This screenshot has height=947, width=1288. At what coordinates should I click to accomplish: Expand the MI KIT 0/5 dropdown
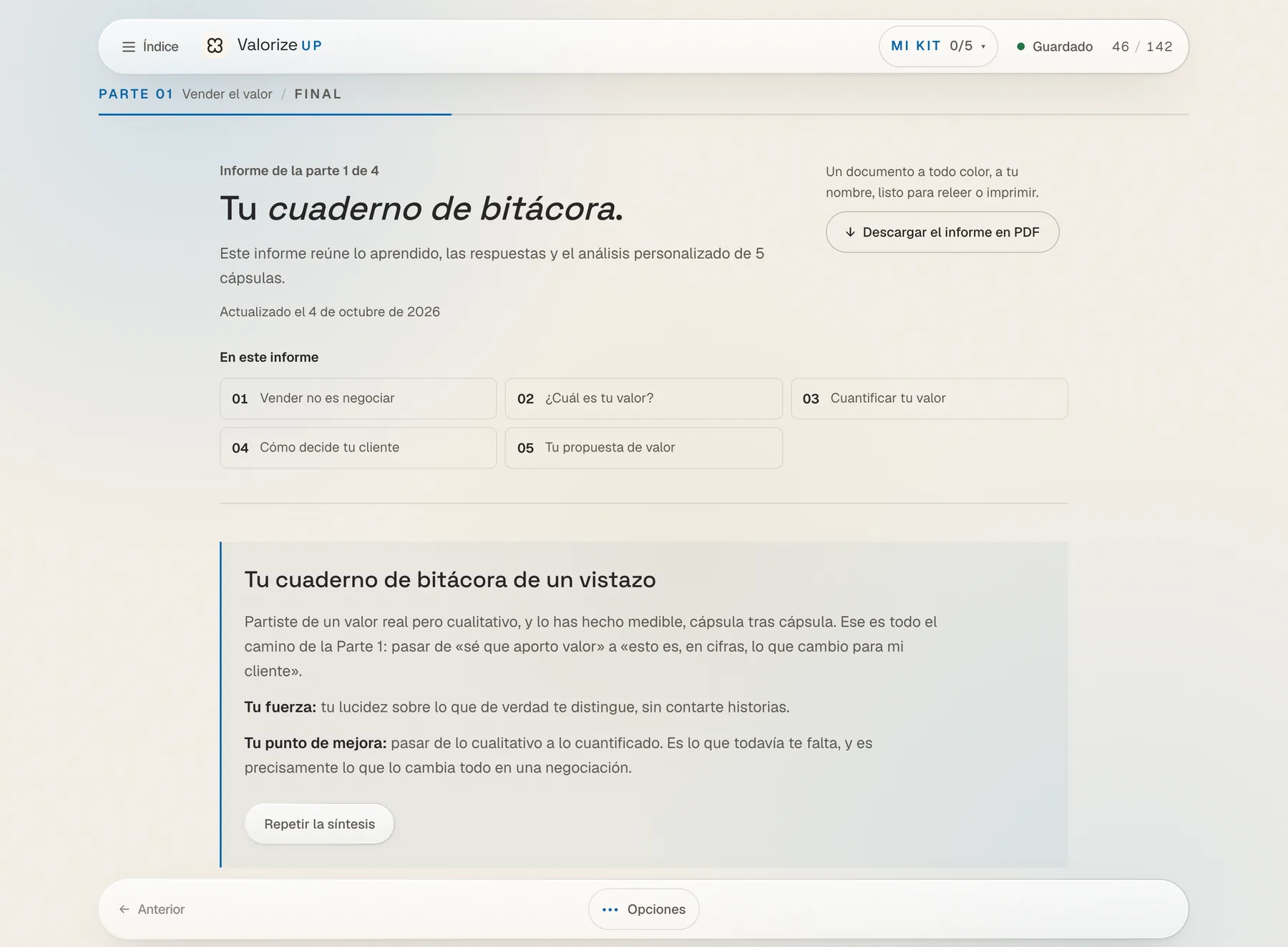pos(938,46)
